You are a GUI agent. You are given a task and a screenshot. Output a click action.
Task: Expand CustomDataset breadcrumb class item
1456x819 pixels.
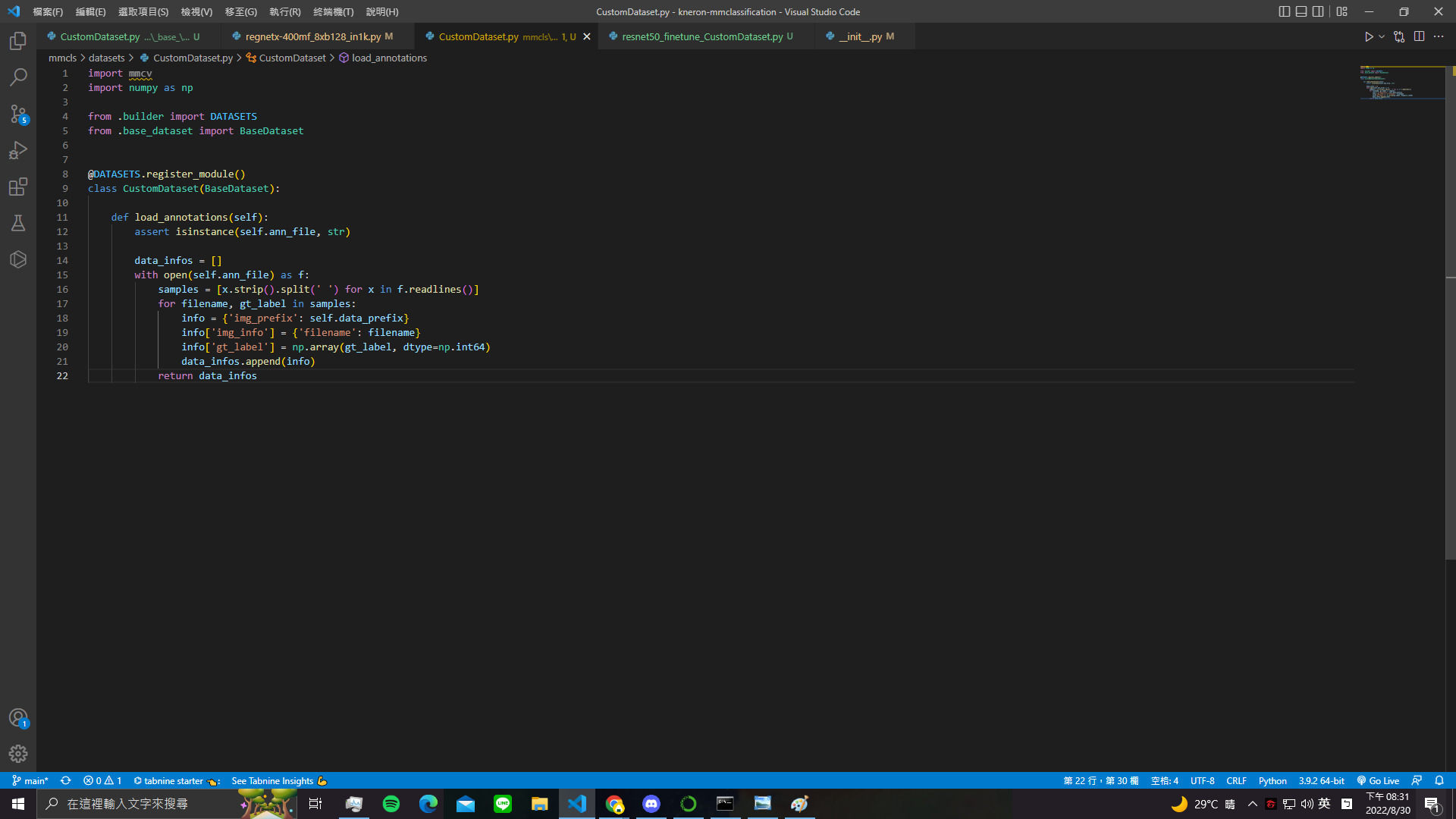[x=292, y=58]
